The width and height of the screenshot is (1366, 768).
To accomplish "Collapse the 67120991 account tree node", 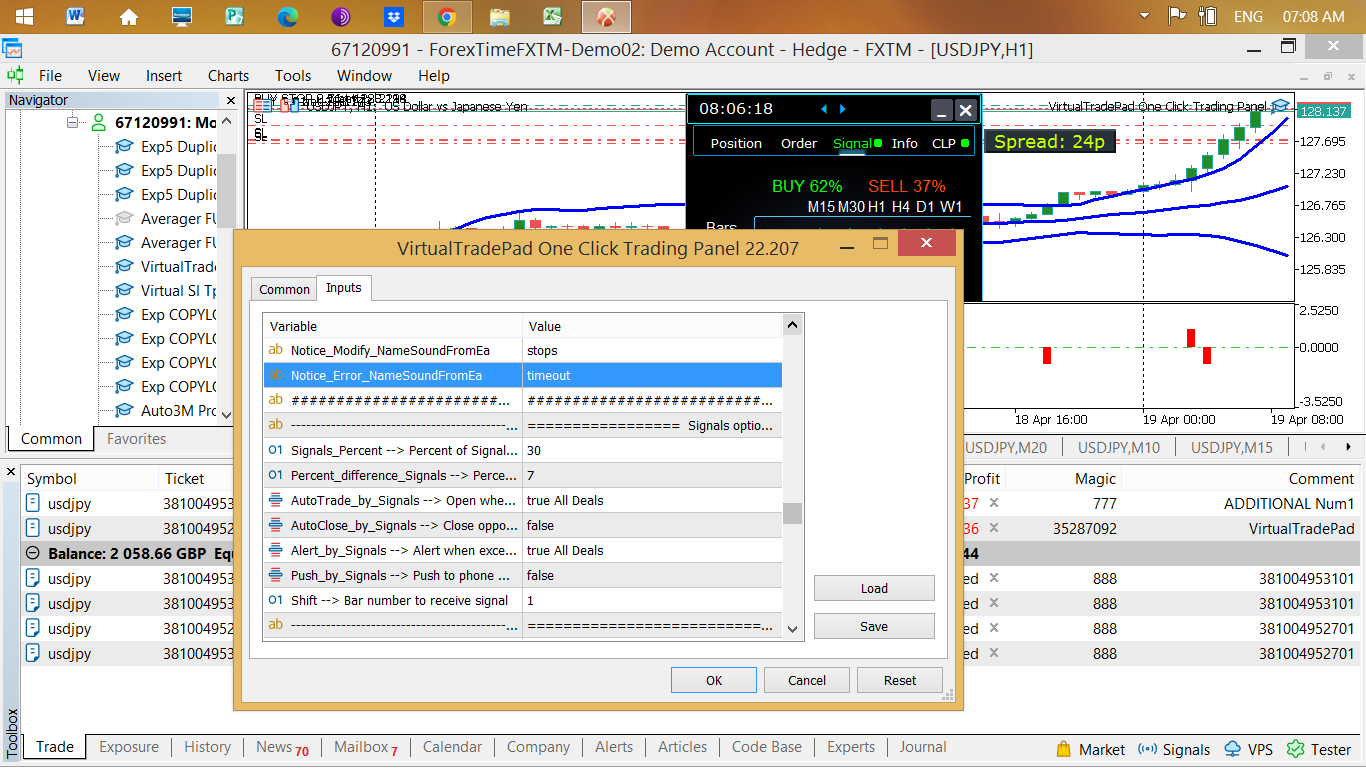I will pyautogui.click(x=72, y=122).
